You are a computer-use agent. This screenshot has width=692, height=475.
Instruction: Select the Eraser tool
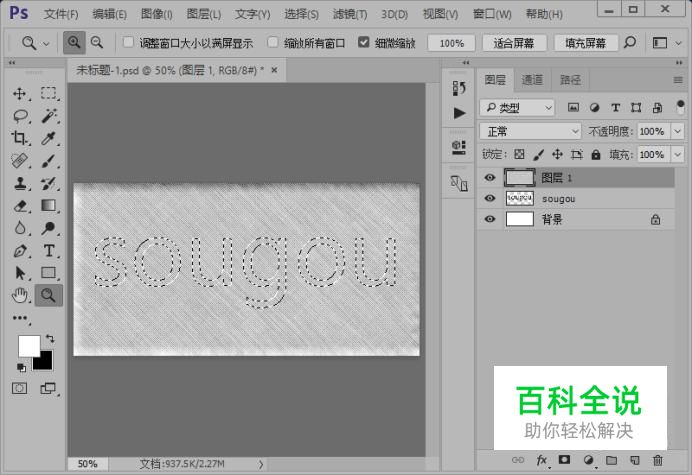(19, 206)
